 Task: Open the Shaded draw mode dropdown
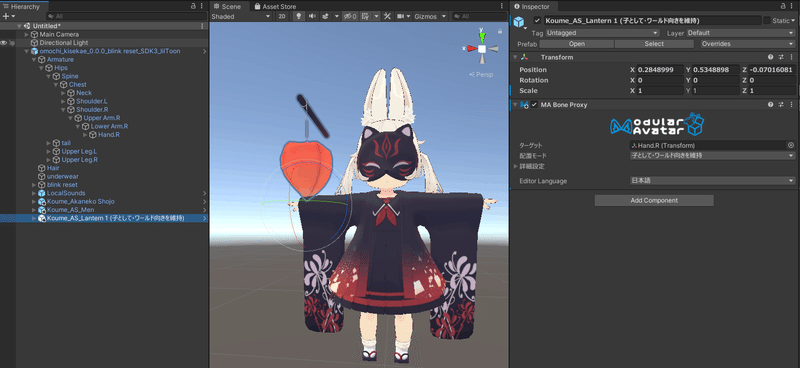(x=241, y=16)
